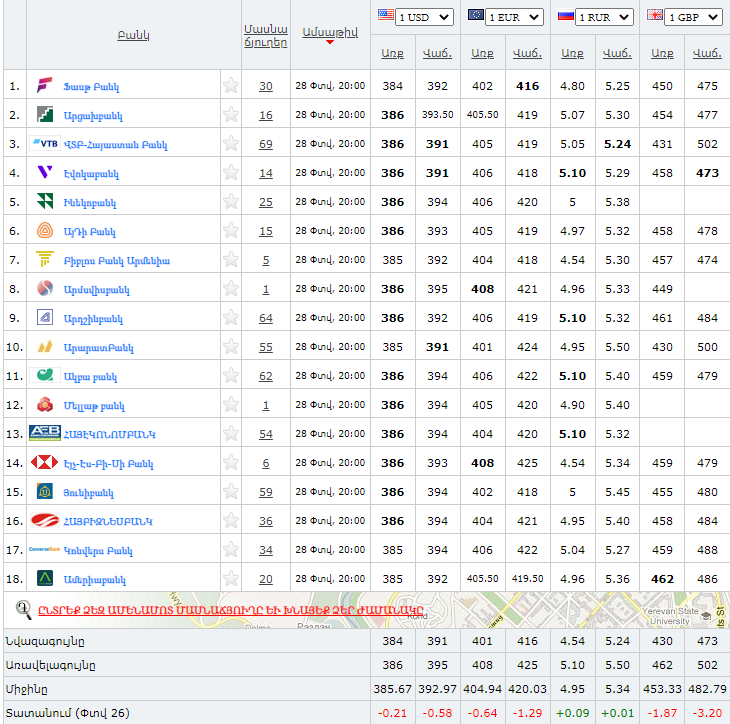Viewport: 730px width, 724px height.
Task: Toggle favorite star in row 7 Byblos
Action: [x=230, y=259]
